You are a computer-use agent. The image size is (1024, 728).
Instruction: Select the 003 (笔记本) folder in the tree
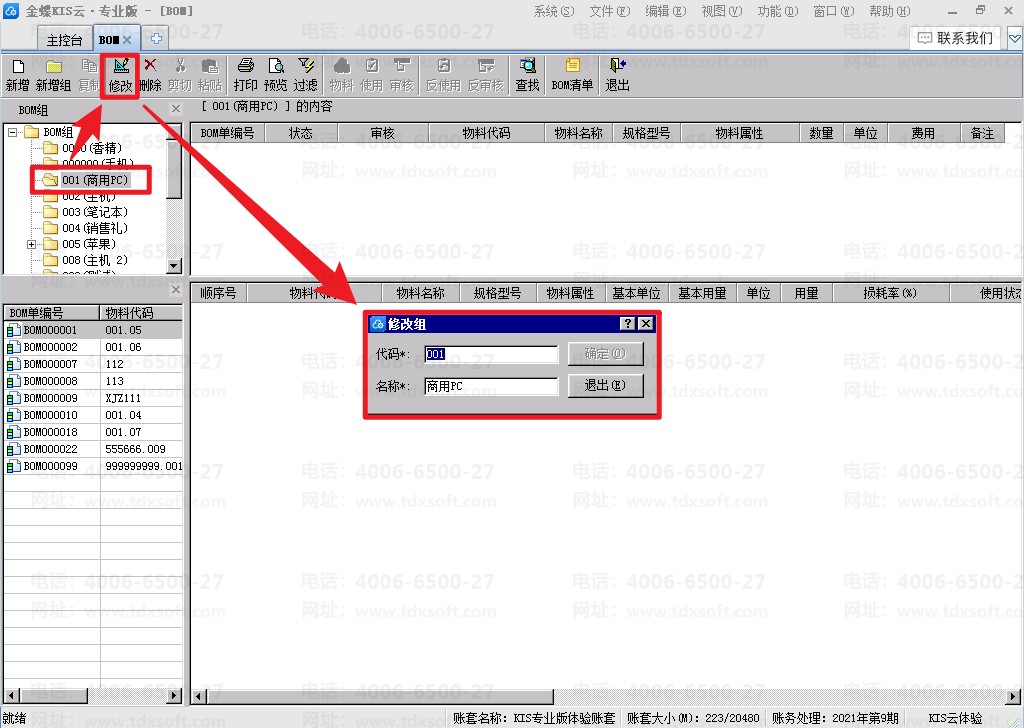coord(86,212)
